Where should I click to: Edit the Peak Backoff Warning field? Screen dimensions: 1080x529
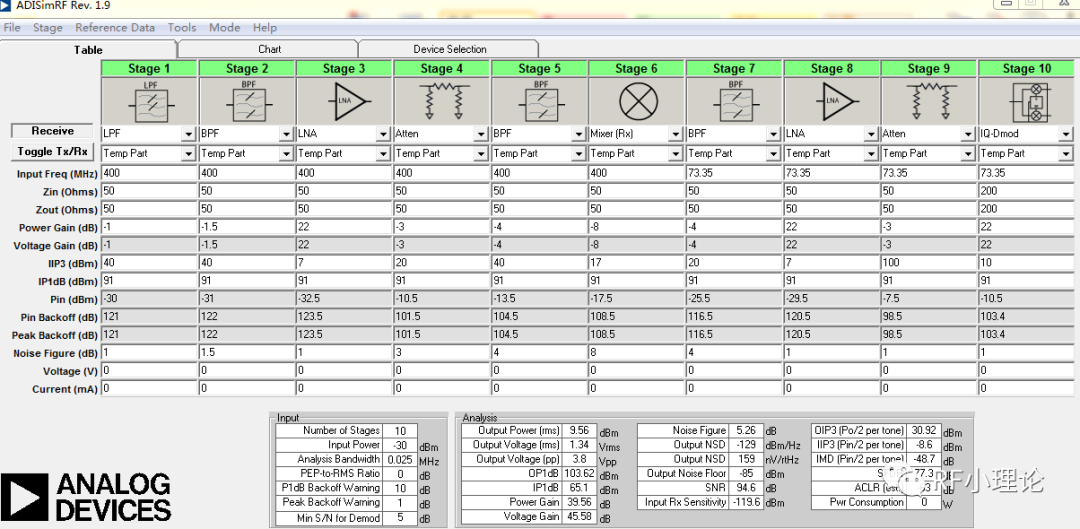point(399,503)
